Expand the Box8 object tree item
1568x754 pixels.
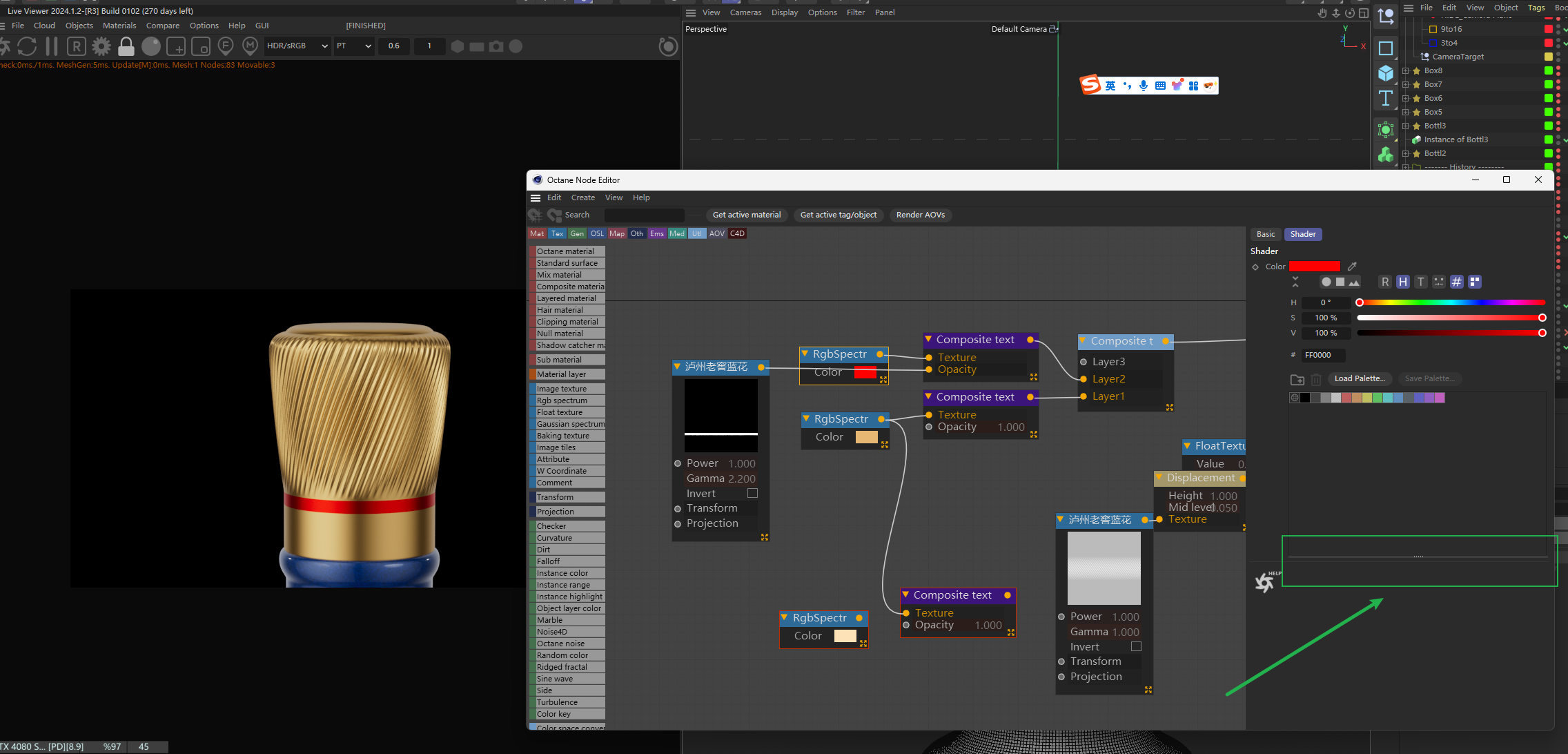pyautogui.click(x=1405, y=70)
